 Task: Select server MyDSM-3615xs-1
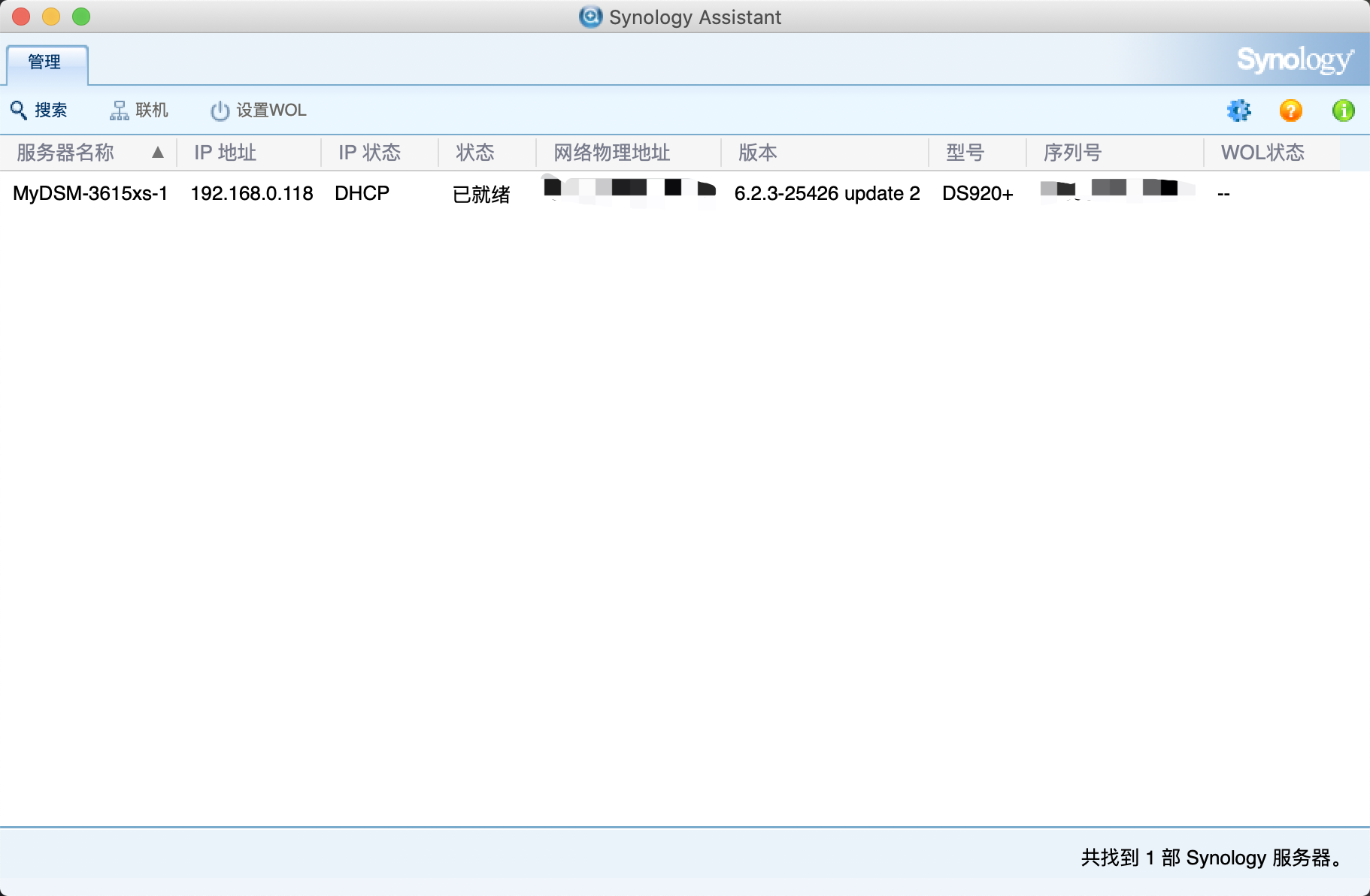pos(90,194)
